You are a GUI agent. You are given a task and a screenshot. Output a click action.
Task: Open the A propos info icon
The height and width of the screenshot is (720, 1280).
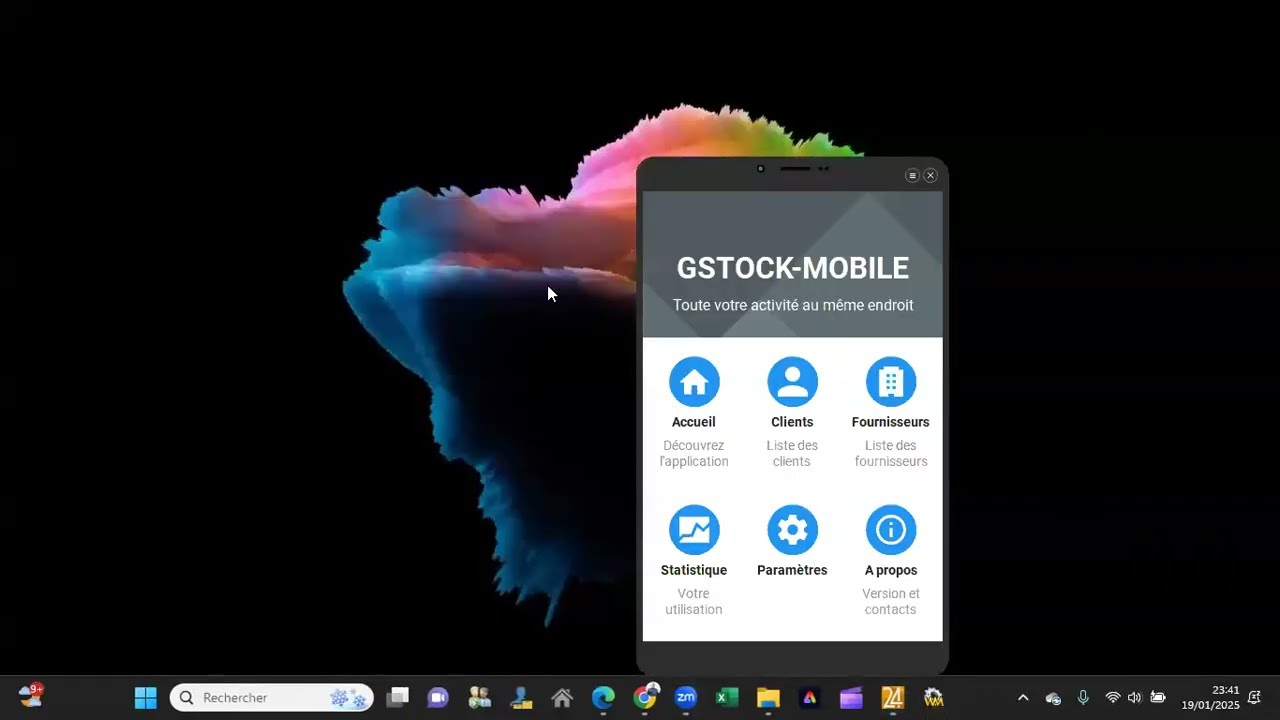coord(891,530)
